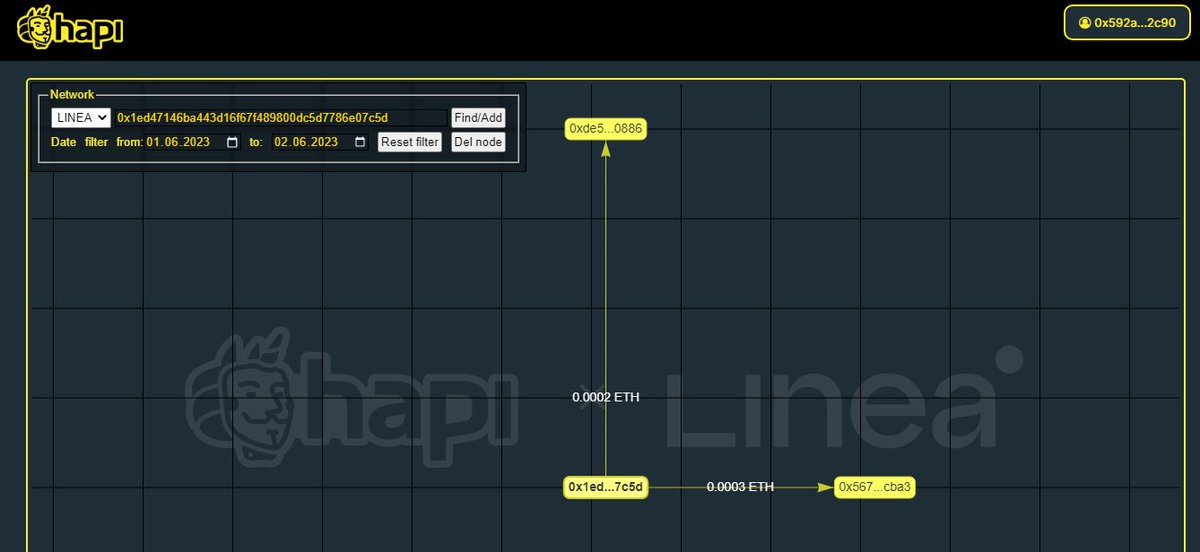Click the Find/Add button

[478, 118]
